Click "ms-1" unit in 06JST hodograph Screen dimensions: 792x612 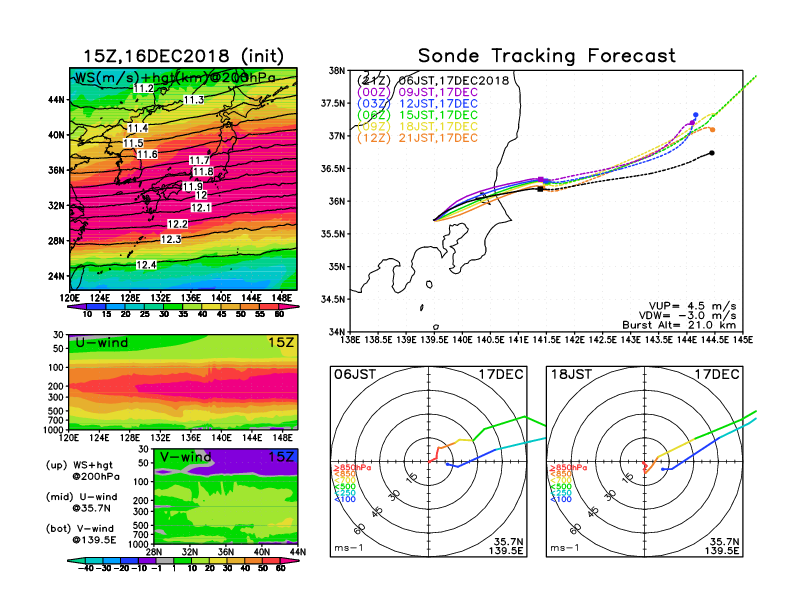(x=349, y=548)
